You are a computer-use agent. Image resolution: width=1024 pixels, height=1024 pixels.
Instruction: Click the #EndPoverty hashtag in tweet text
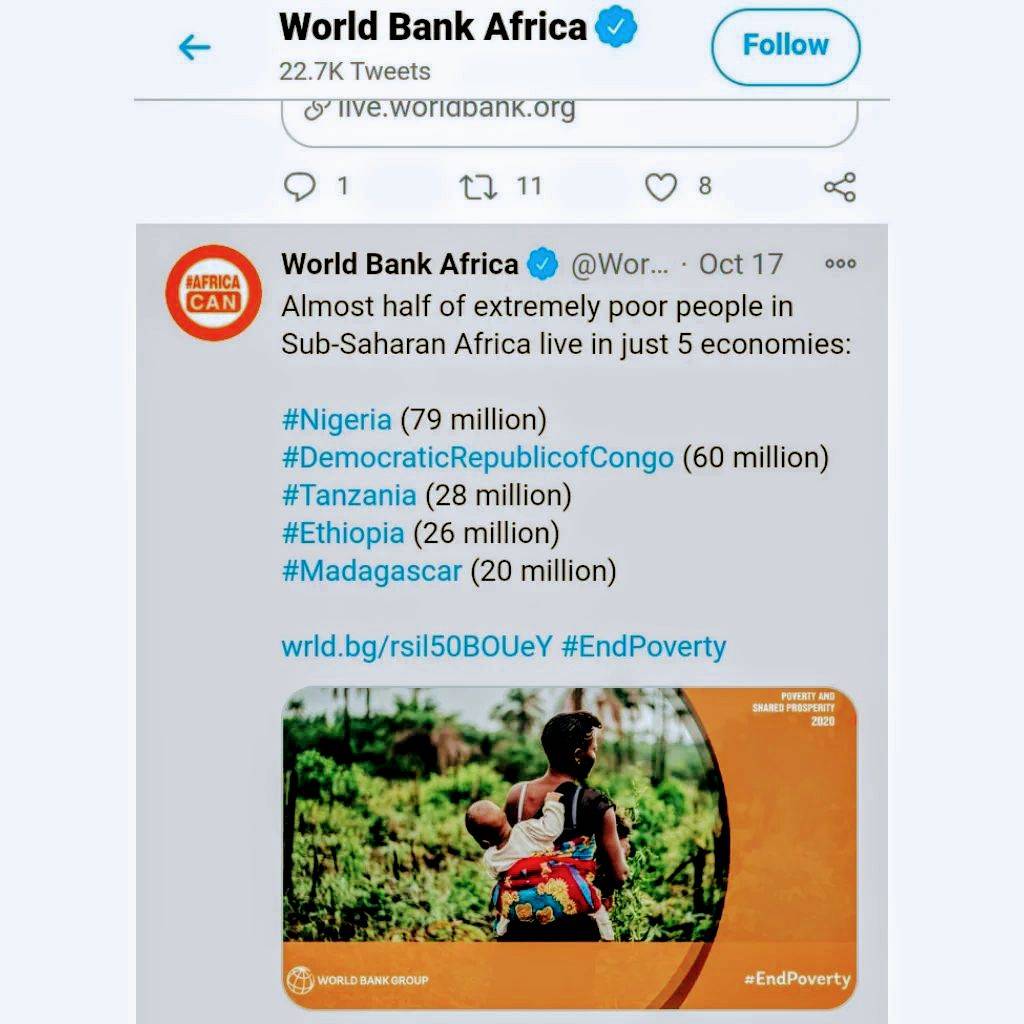[x=644, y=647]
